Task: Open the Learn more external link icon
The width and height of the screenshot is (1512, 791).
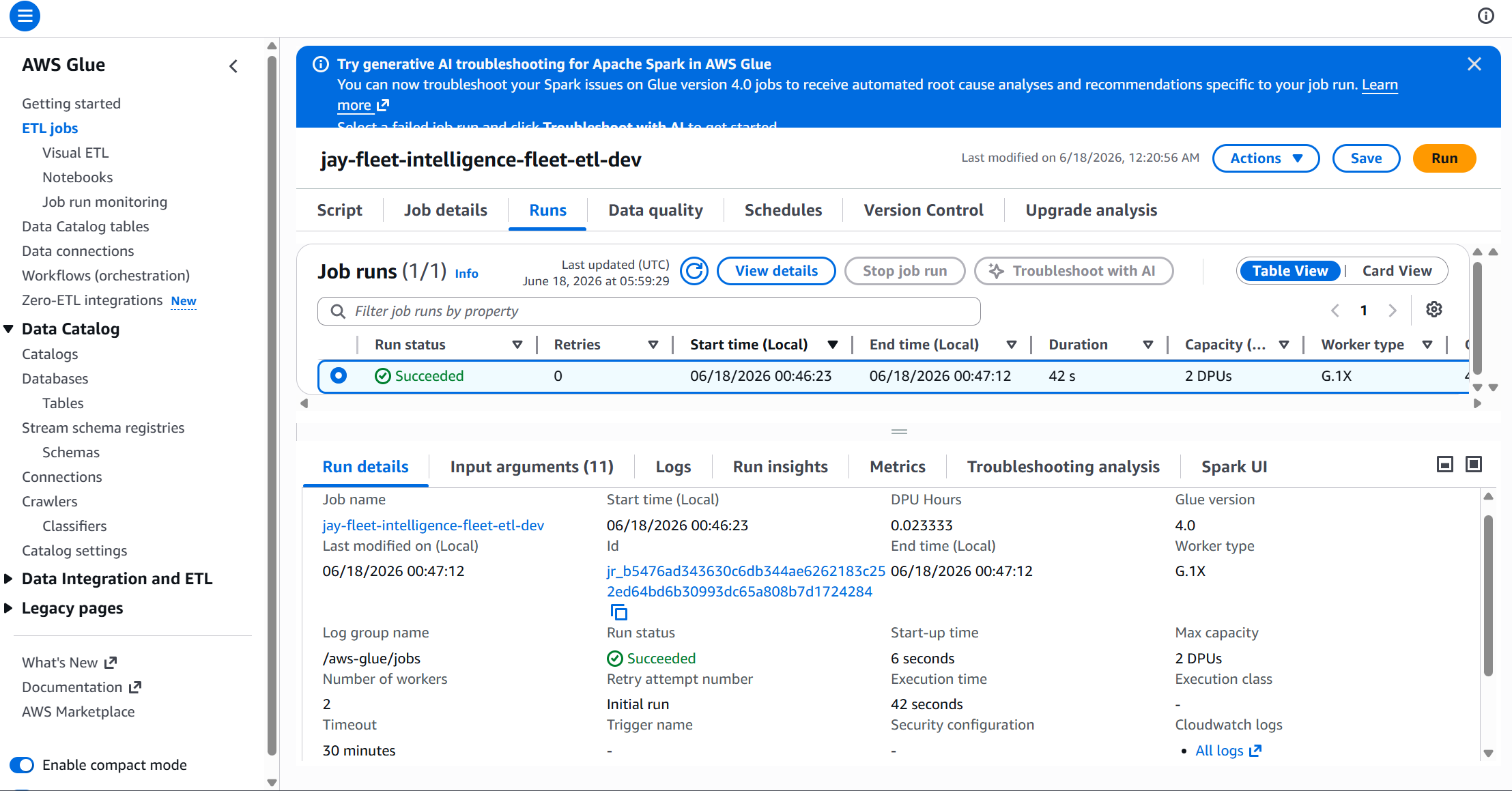Action: [x=383, y=105]
